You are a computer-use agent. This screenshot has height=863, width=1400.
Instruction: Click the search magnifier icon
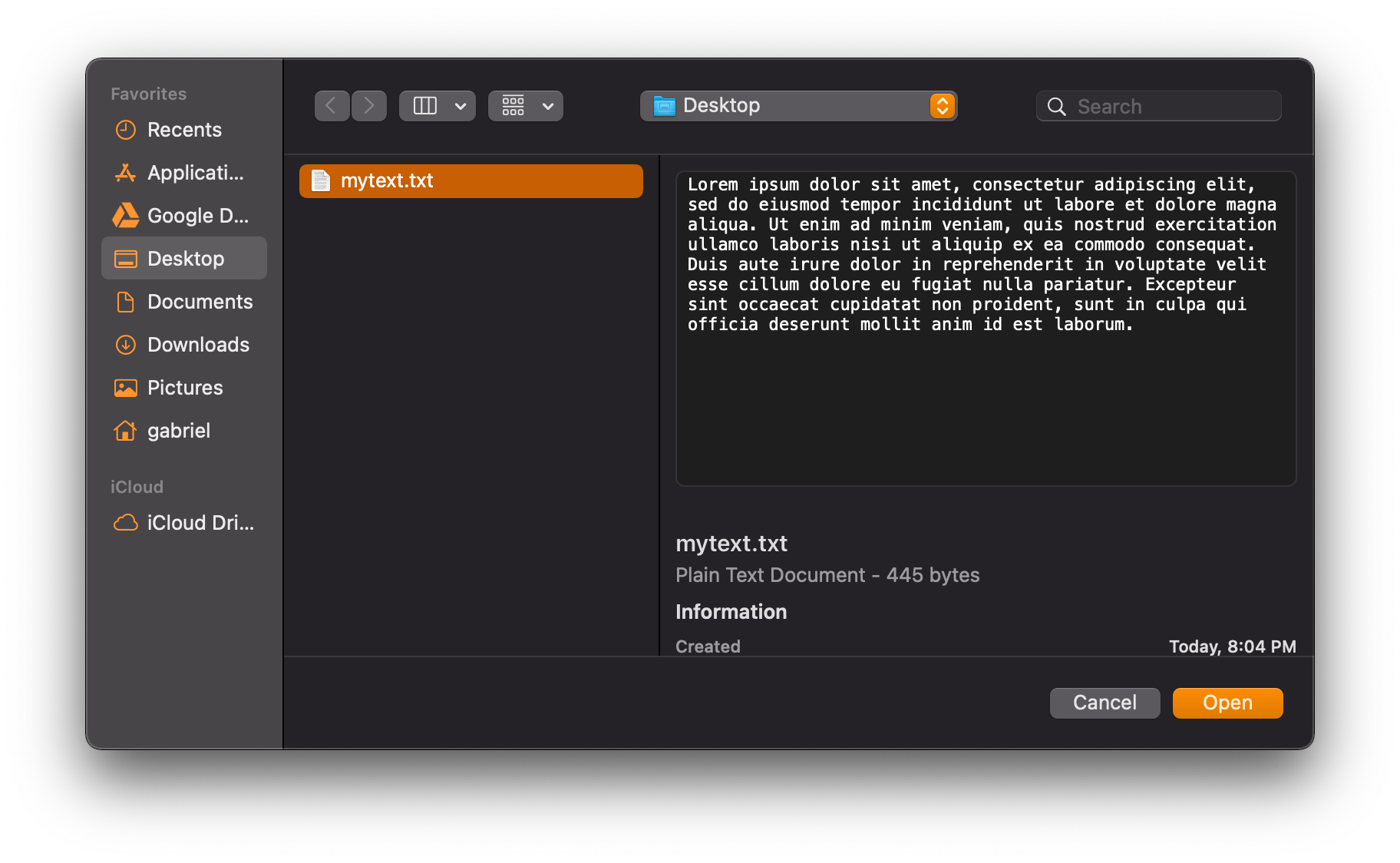1056,107
